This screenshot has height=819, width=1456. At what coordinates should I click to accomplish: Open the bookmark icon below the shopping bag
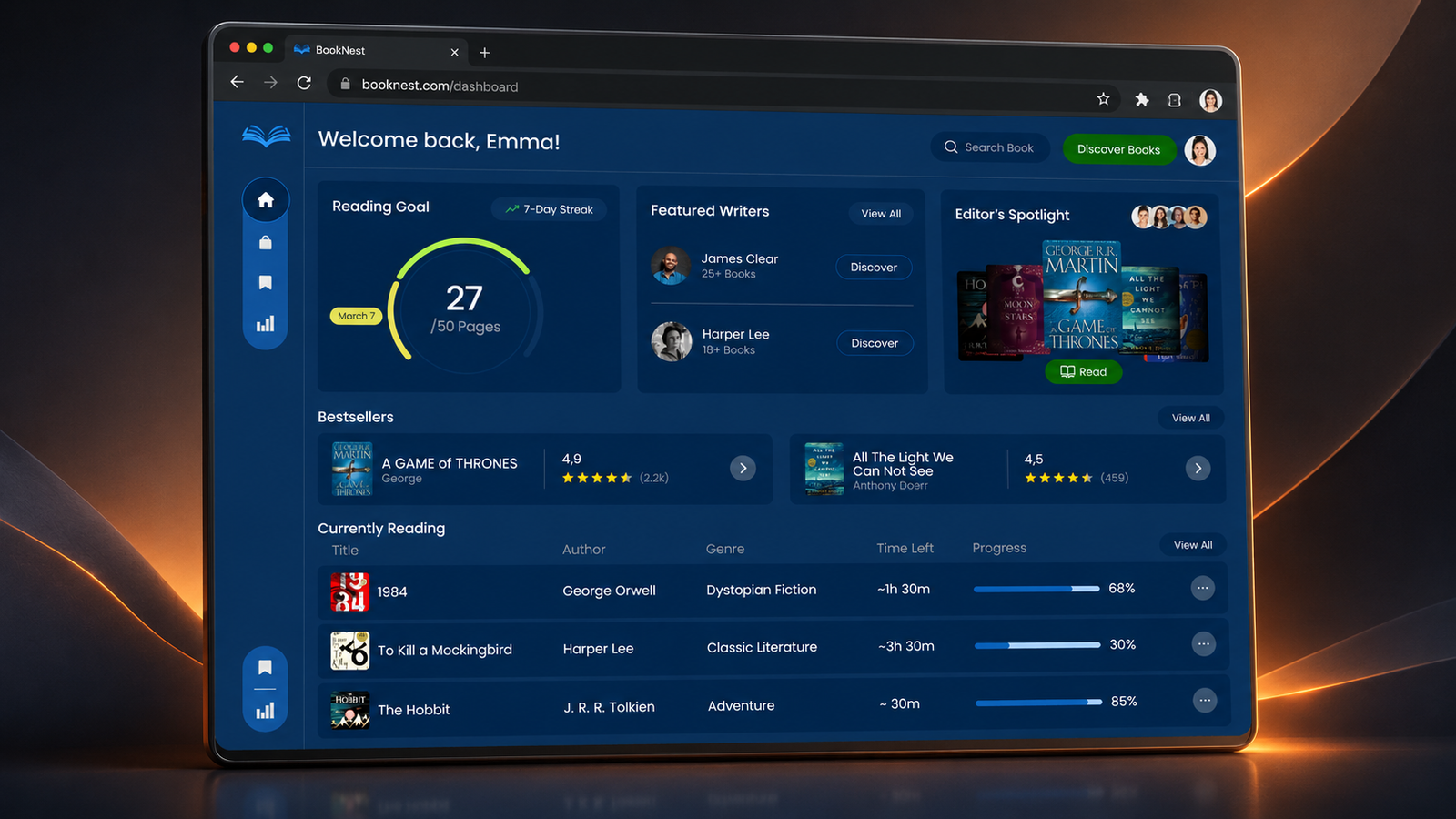coord(266,282)
